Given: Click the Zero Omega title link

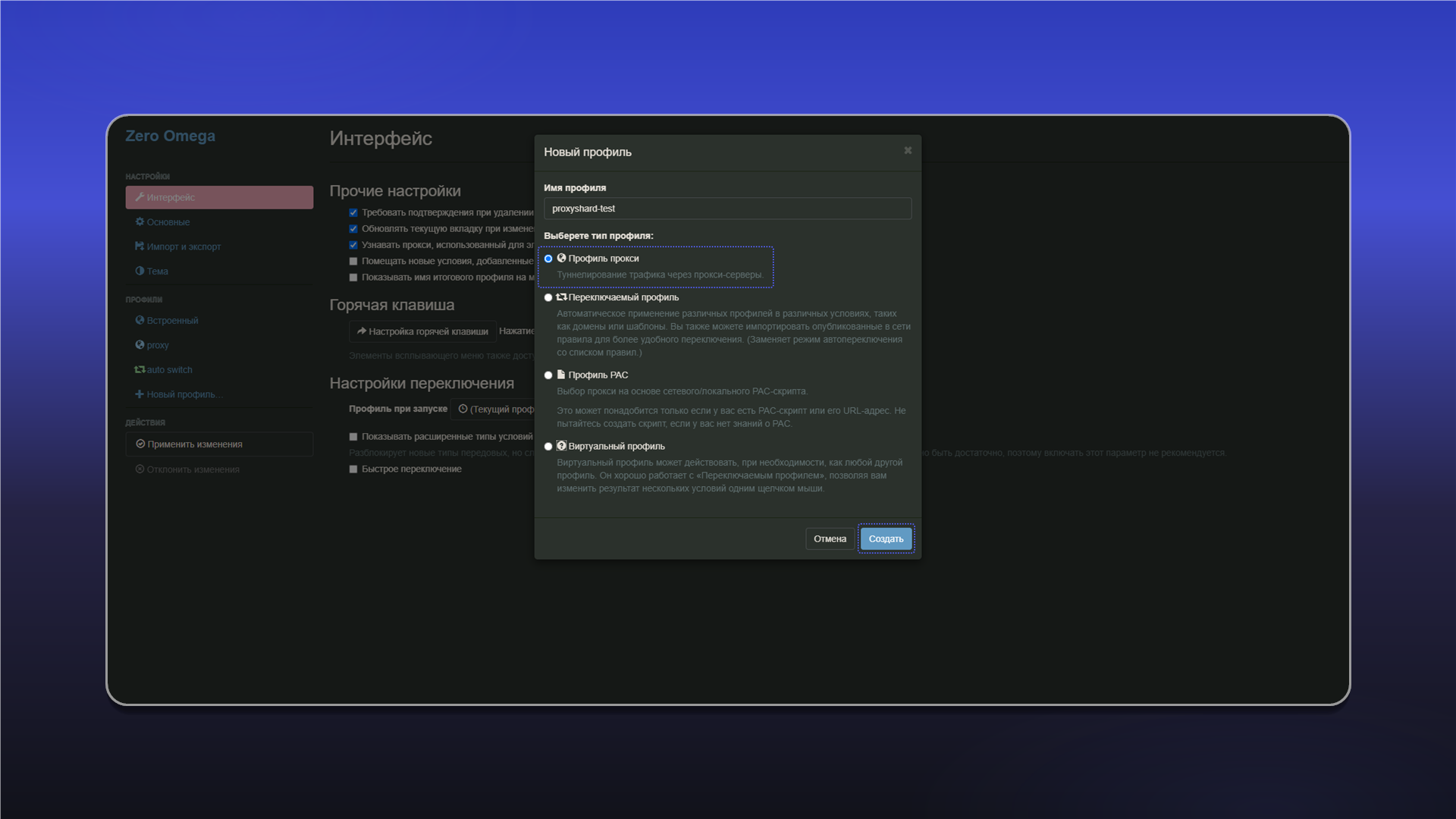Looking at the screenshot, I should click(170, 136).
